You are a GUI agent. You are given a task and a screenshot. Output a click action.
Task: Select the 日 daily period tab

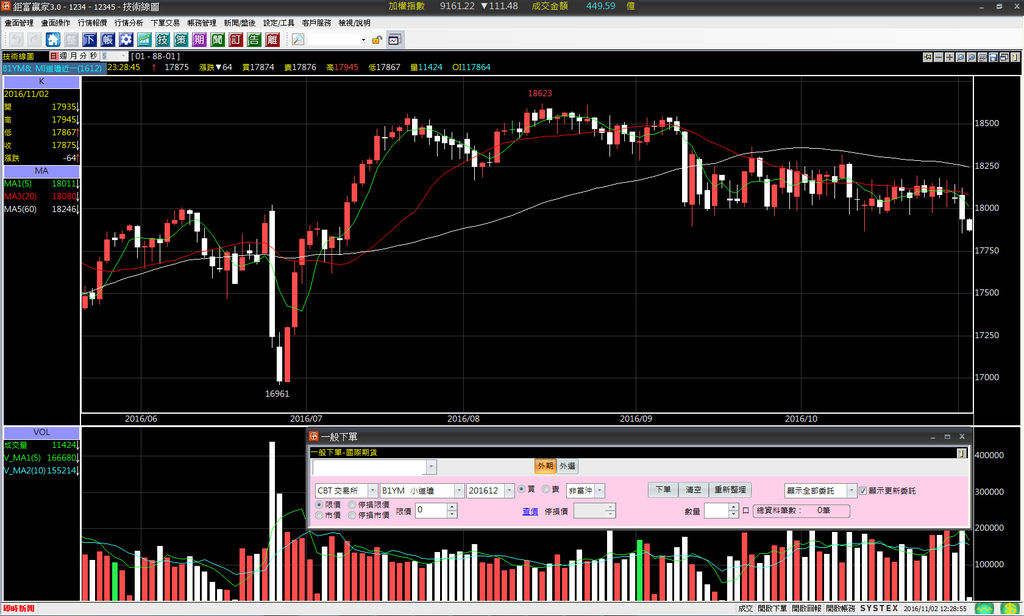pyautogui.click(x=54, y=57)
